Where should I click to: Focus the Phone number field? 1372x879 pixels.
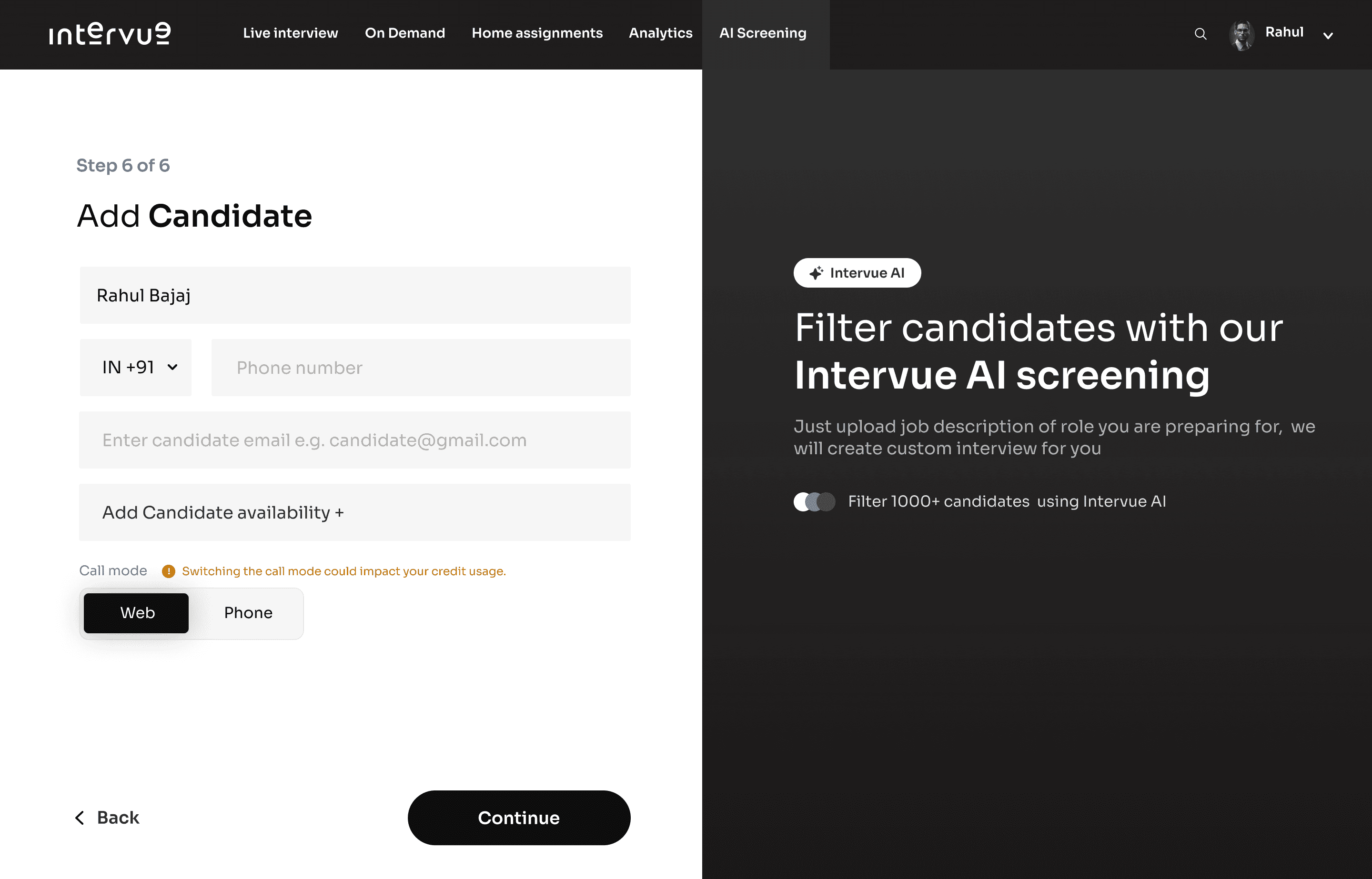420,368
